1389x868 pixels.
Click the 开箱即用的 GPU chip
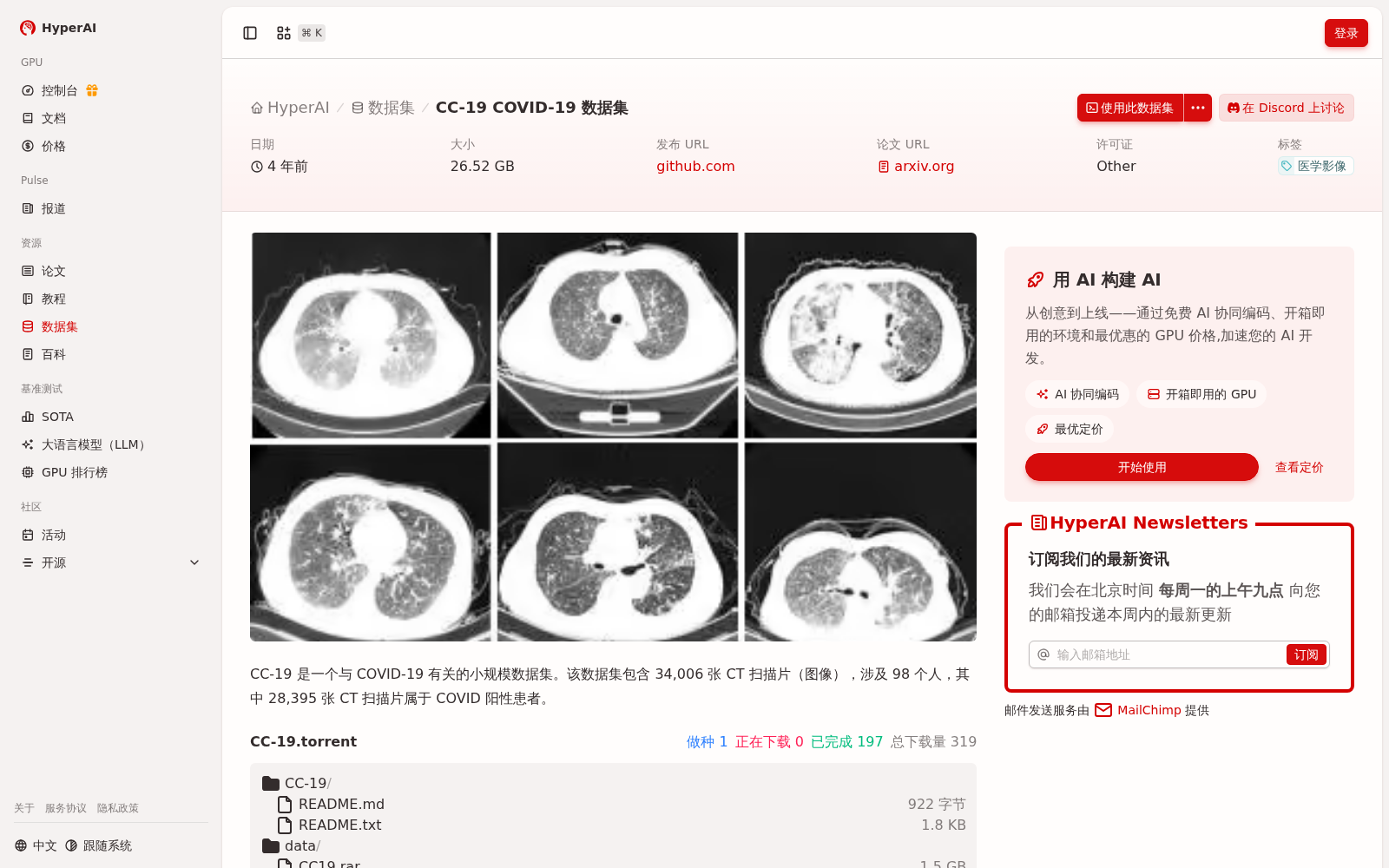coord(1201,394)
